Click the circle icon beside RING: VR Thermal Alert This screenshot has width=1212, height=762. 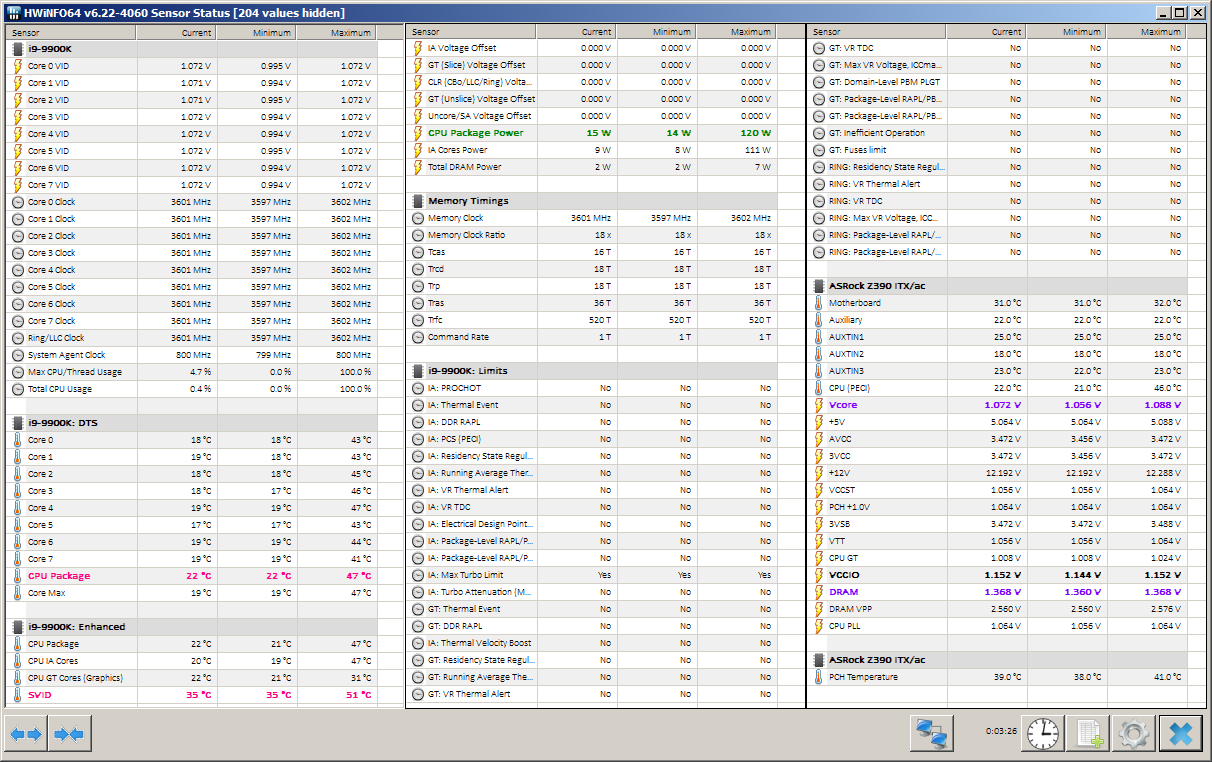818,184
